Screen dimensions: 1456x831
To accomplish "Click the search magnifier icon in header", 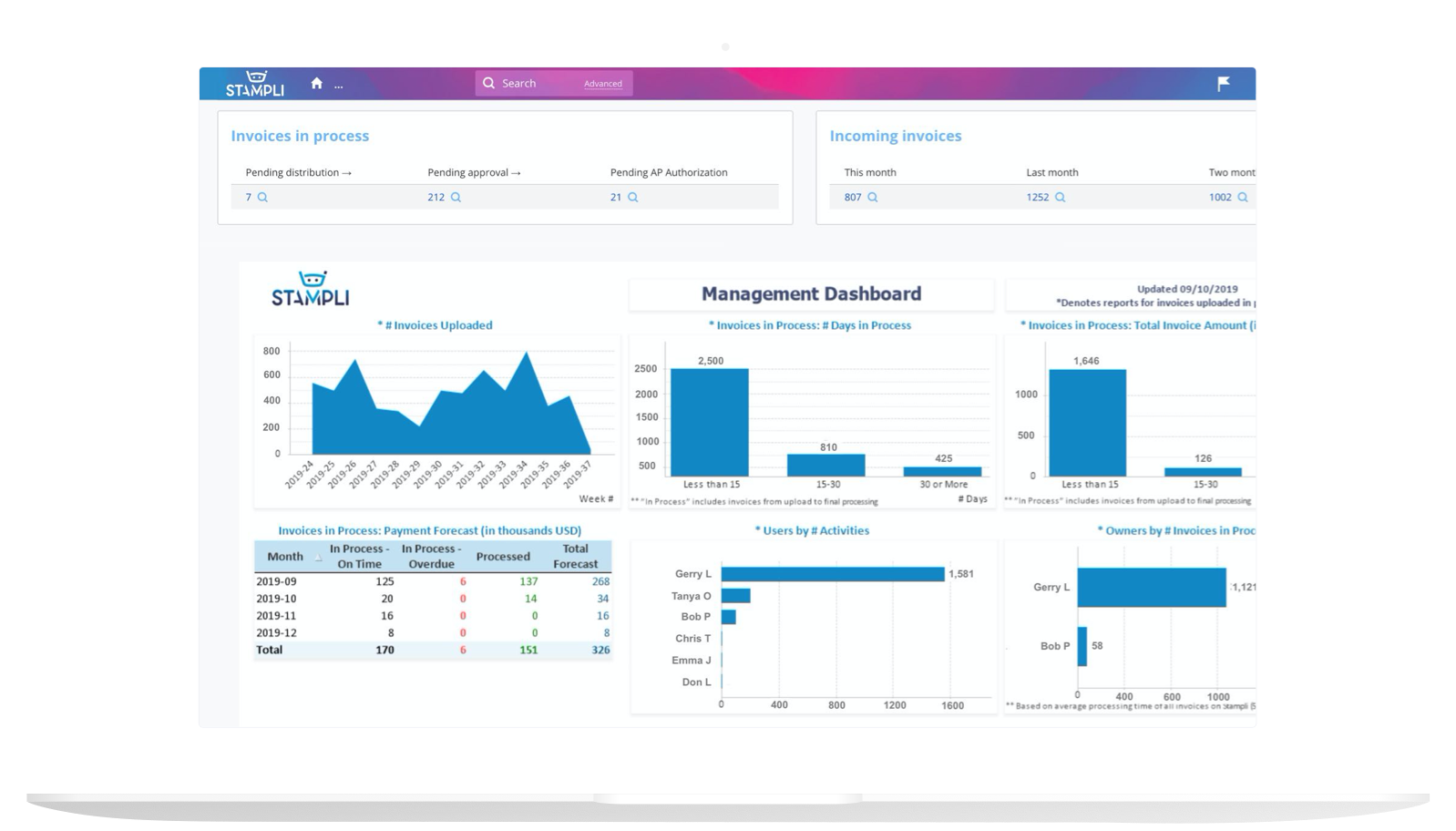I will pos(489,84).
